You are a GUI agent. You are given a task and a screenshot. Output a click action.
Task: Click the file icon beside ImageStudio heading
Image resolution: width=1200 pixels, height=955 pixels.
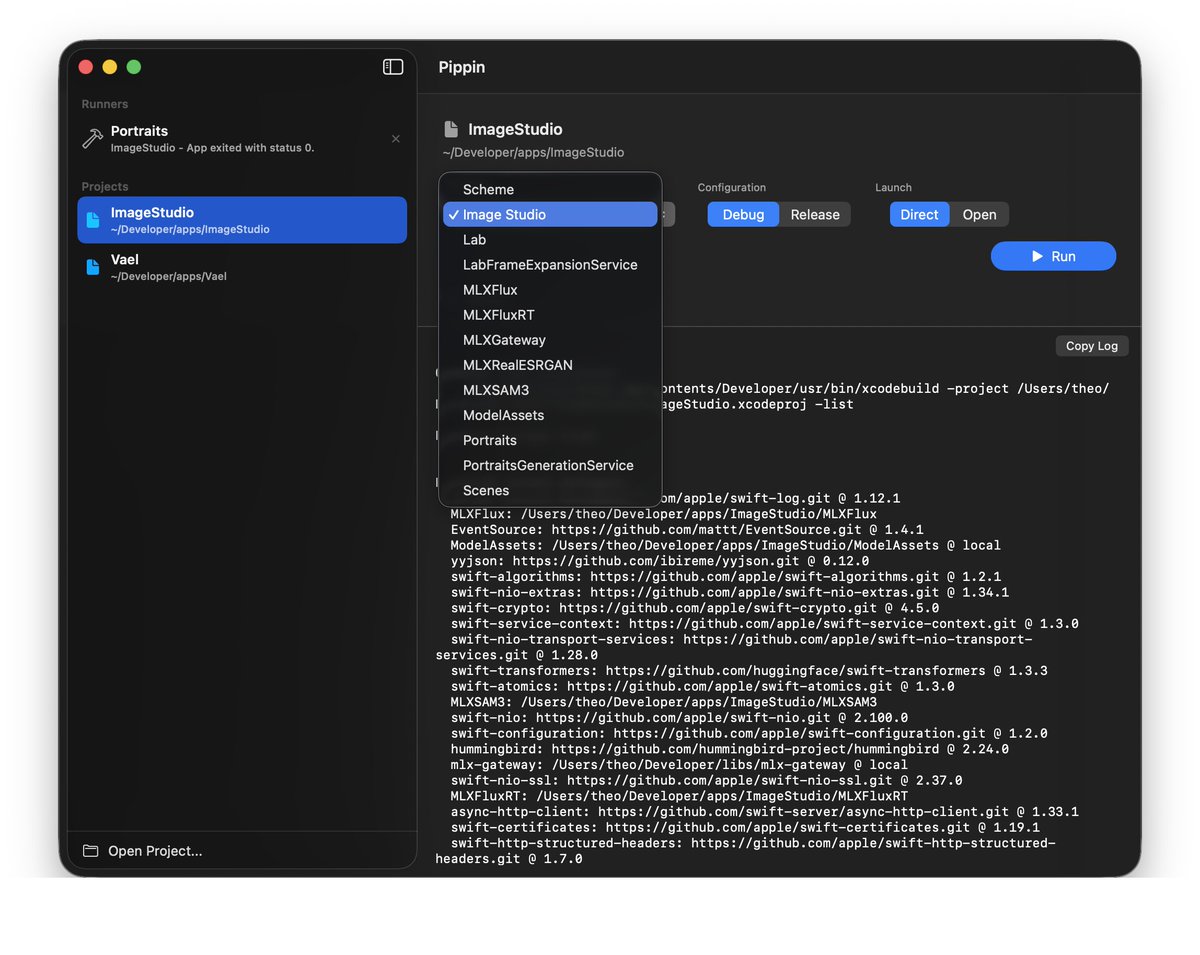coord(452,129)
